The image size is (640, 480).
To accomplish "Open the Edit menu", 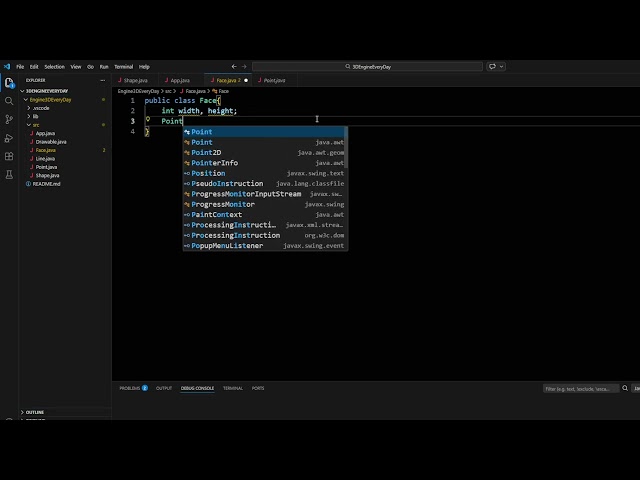I will point(34,67).
